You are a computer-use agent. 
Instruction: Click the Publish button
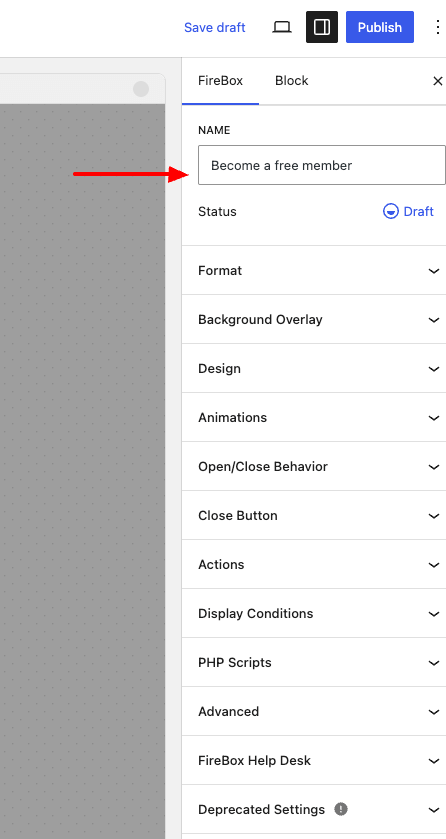pyautogui.click(x=380, y=27)
